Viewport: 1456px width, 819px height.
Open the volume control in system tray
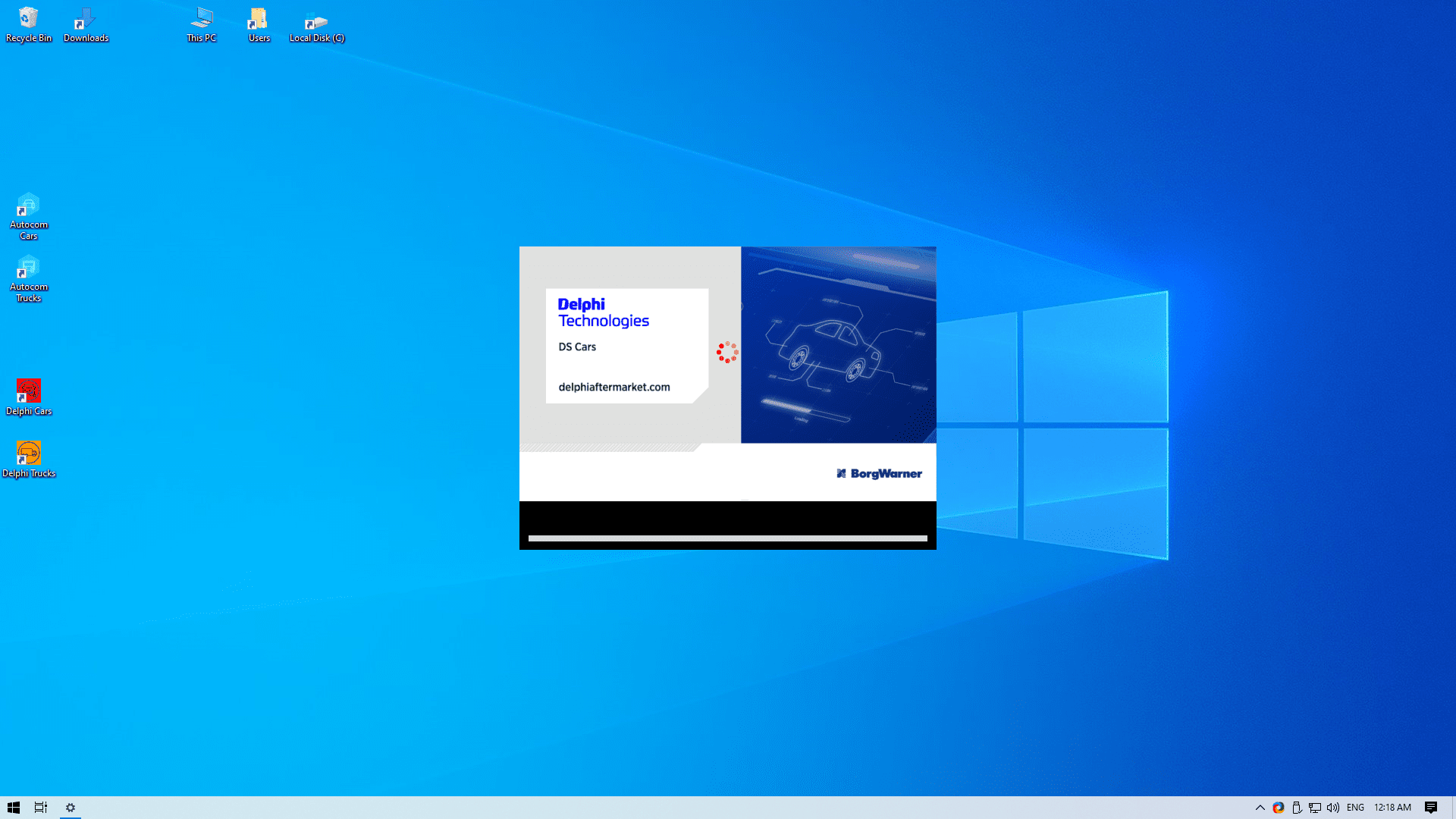pyautogui.click(x=1332, y=808)
